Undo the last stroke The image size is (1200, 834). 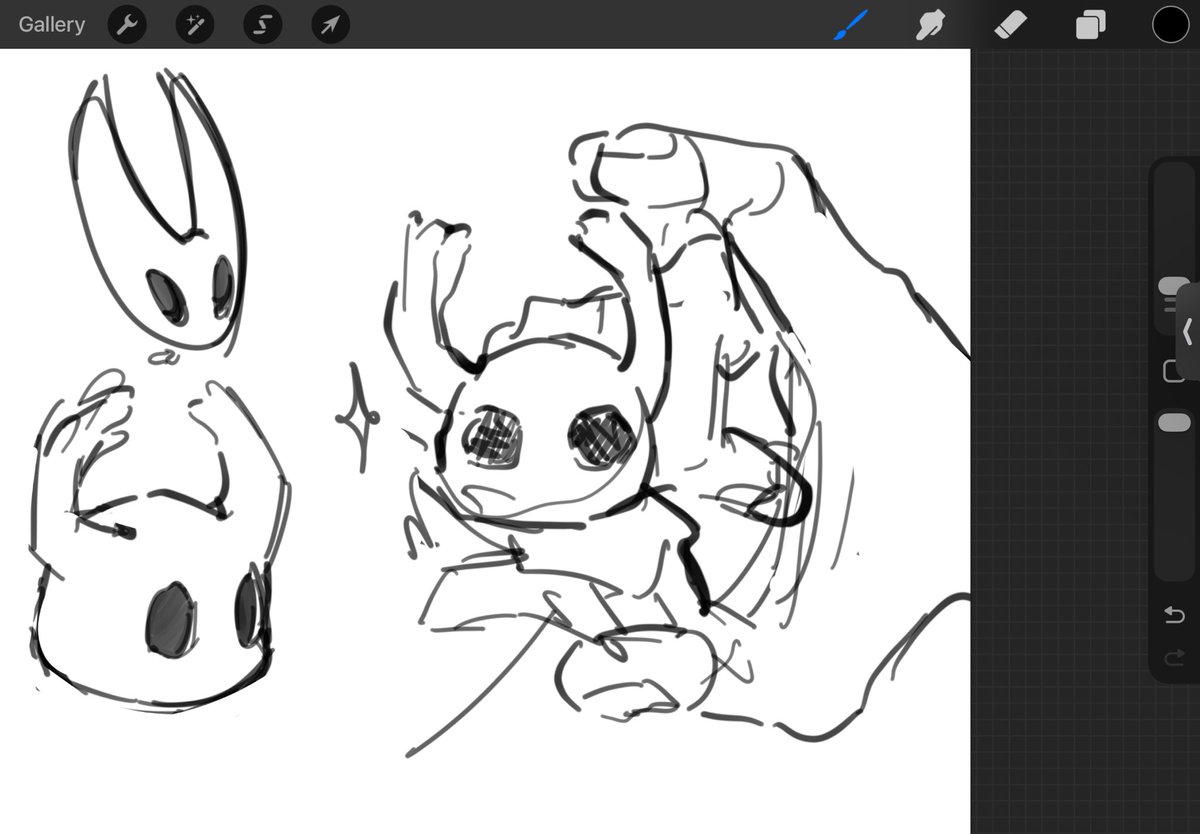click(x=1174, y=616)
